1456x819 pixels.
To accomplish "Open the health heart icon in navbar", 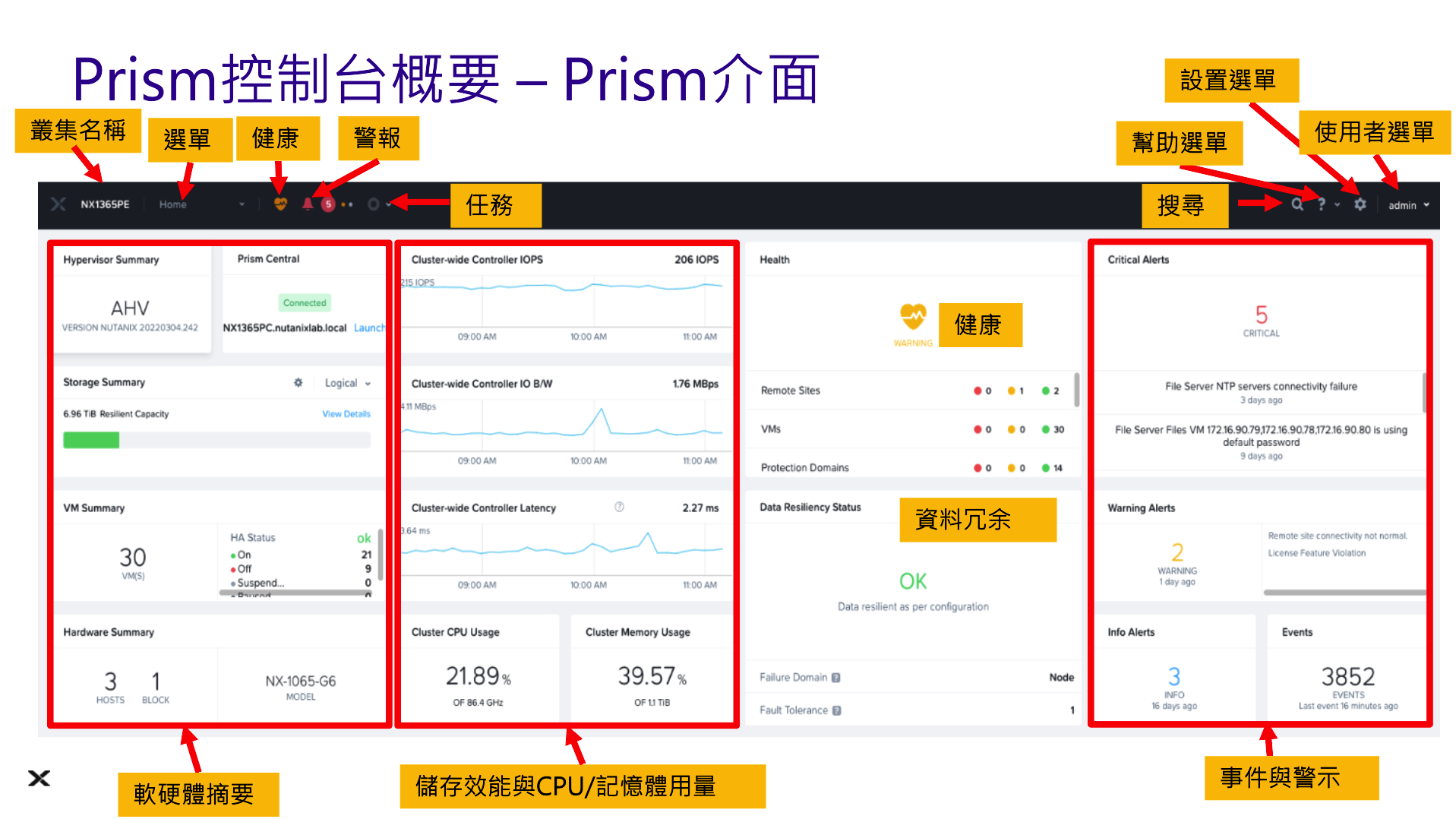I will click(280, 204).
